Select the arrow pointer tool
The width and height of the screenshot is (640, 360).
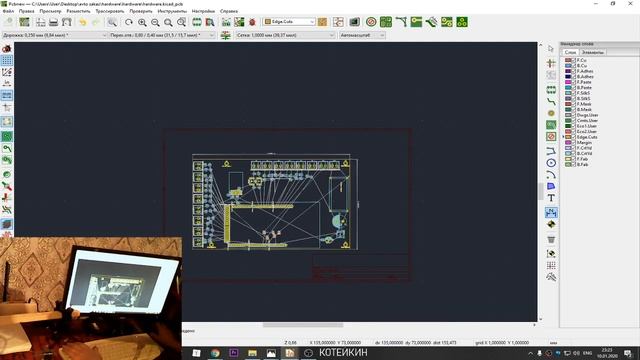click(x=551, y=49)
